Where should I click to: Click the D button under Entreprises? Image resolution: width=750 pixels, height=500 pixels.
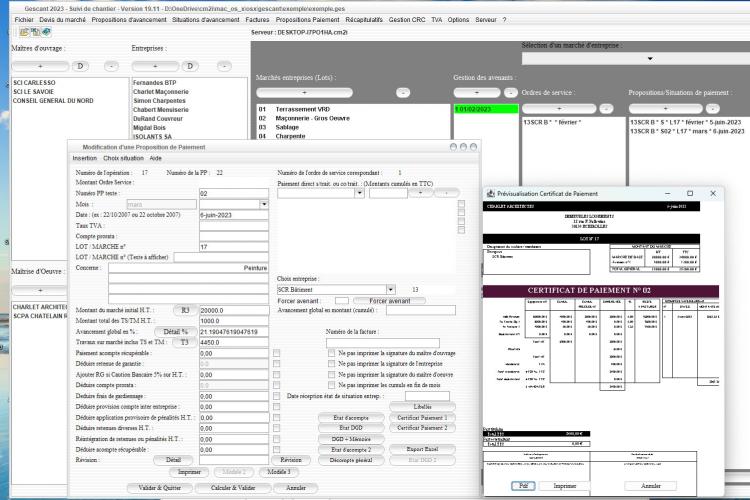coord(190,66)
